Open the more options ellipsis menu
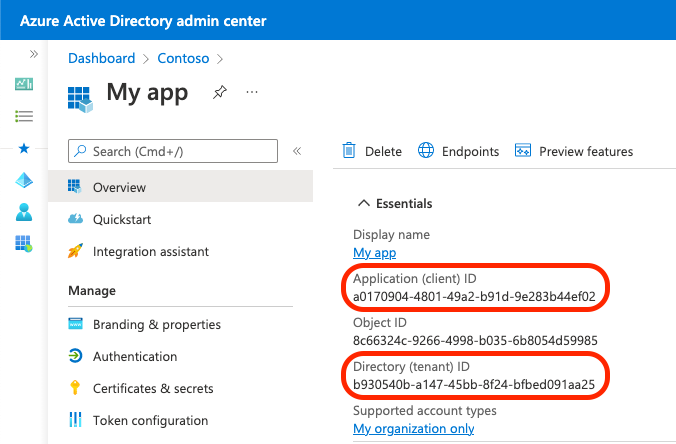 point(252,92)
